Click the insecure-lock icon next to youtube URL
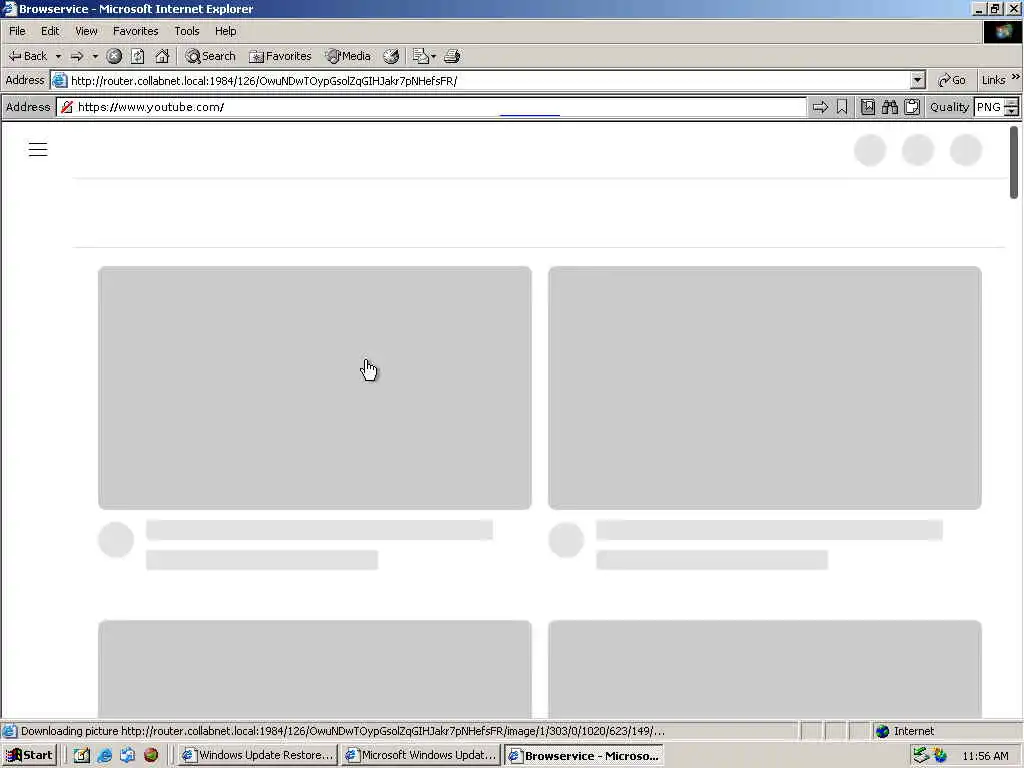Viewport: 1024px width, 768px height. pyautogui.click(x=67, y=107)
